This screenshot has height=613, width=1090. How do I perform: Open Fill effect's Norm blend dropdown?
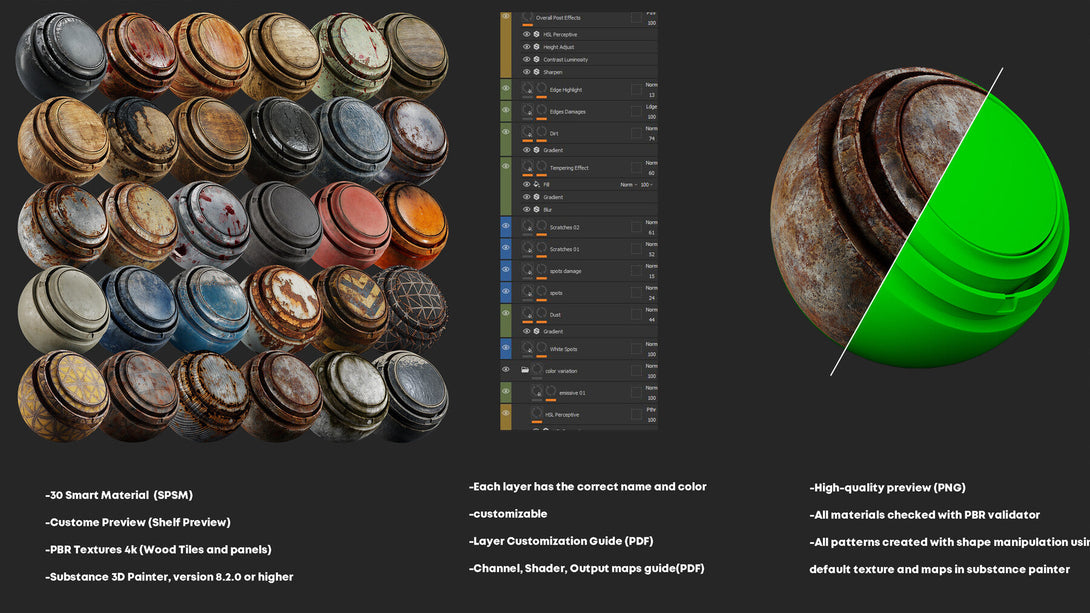pos(628,185)
